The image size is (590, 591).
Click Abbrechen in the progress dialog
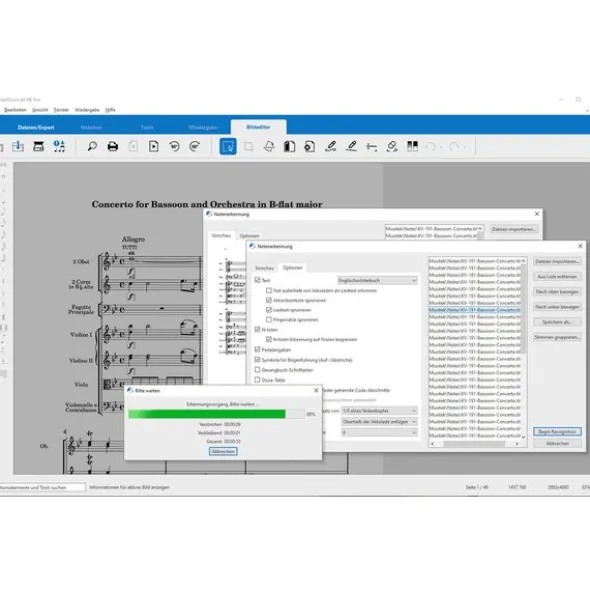click(223, 451)
